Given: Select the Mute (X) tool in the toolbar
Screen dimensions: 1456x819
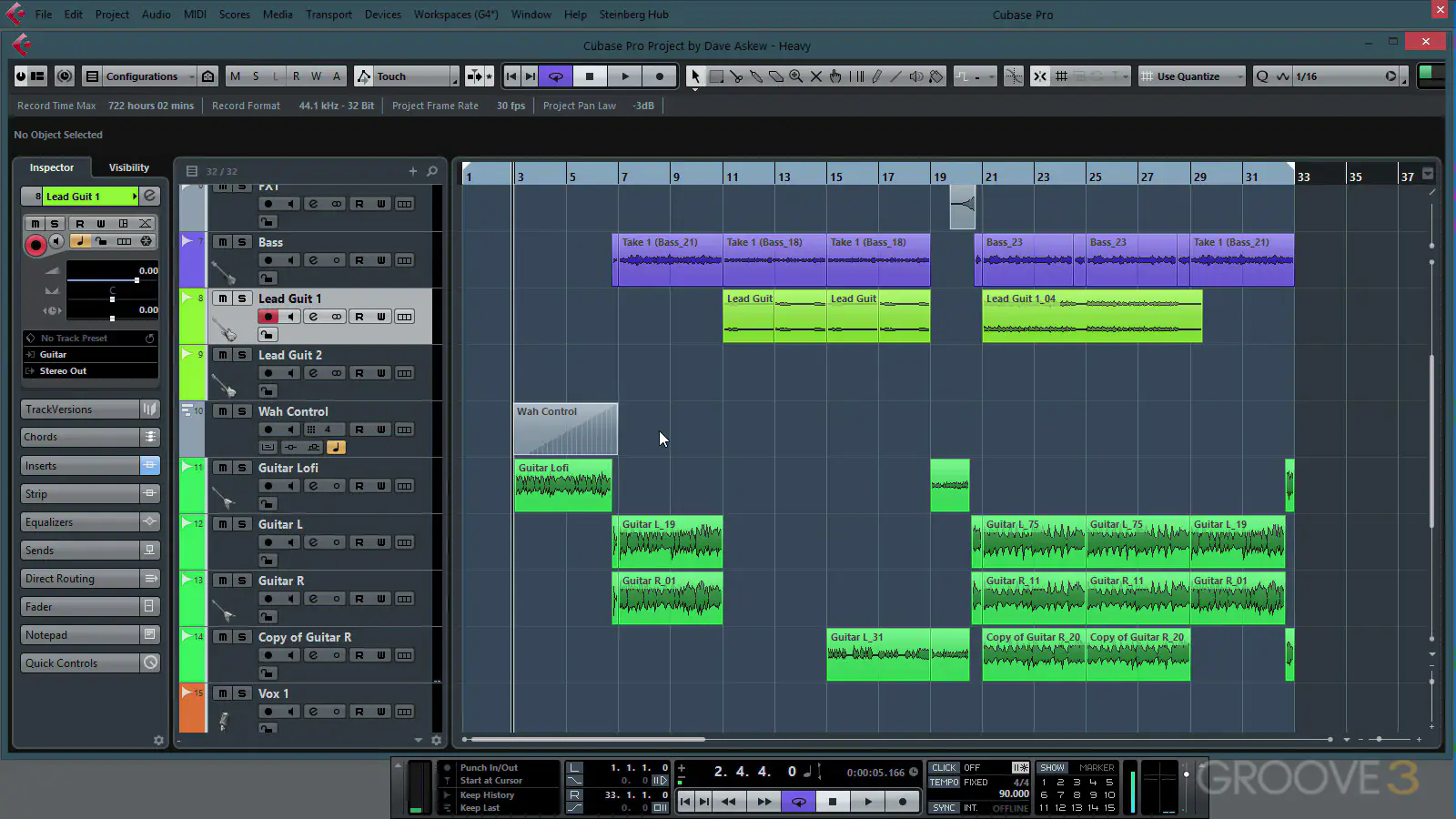Looking at the screenshot, I should click(x=816, y=76).
